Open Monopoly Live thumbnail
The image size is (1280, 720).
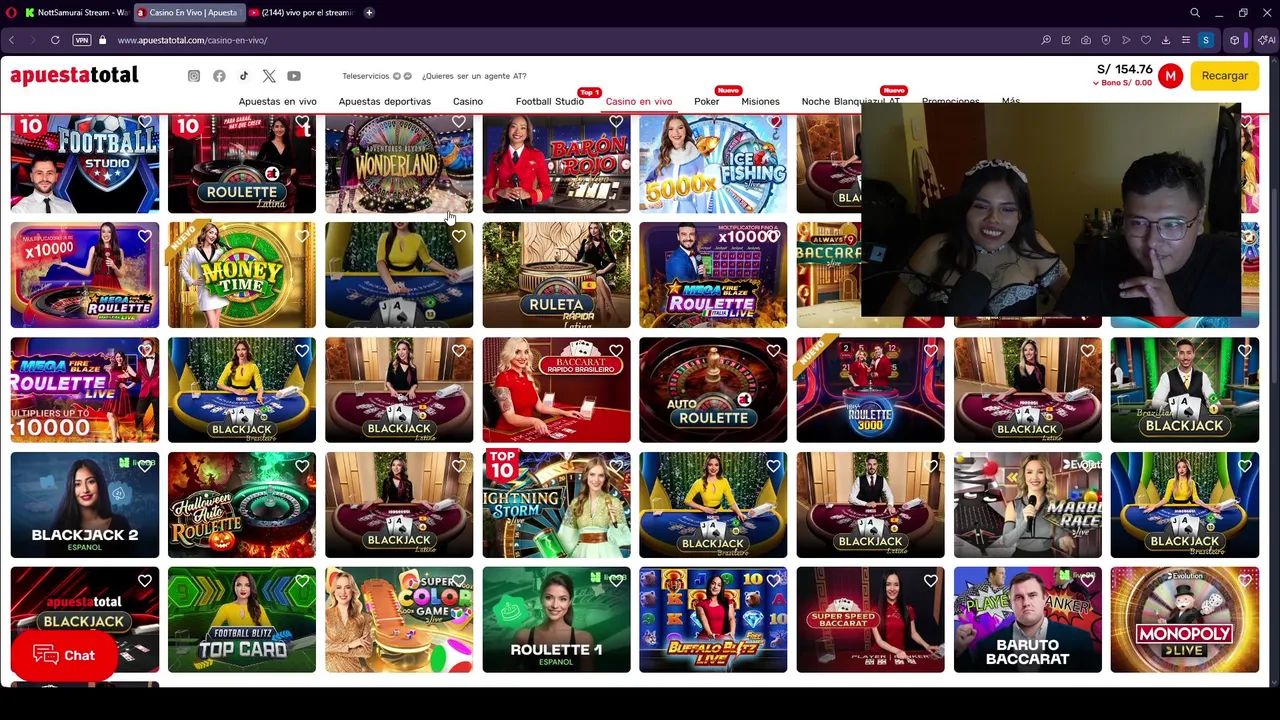[1185, 620]
